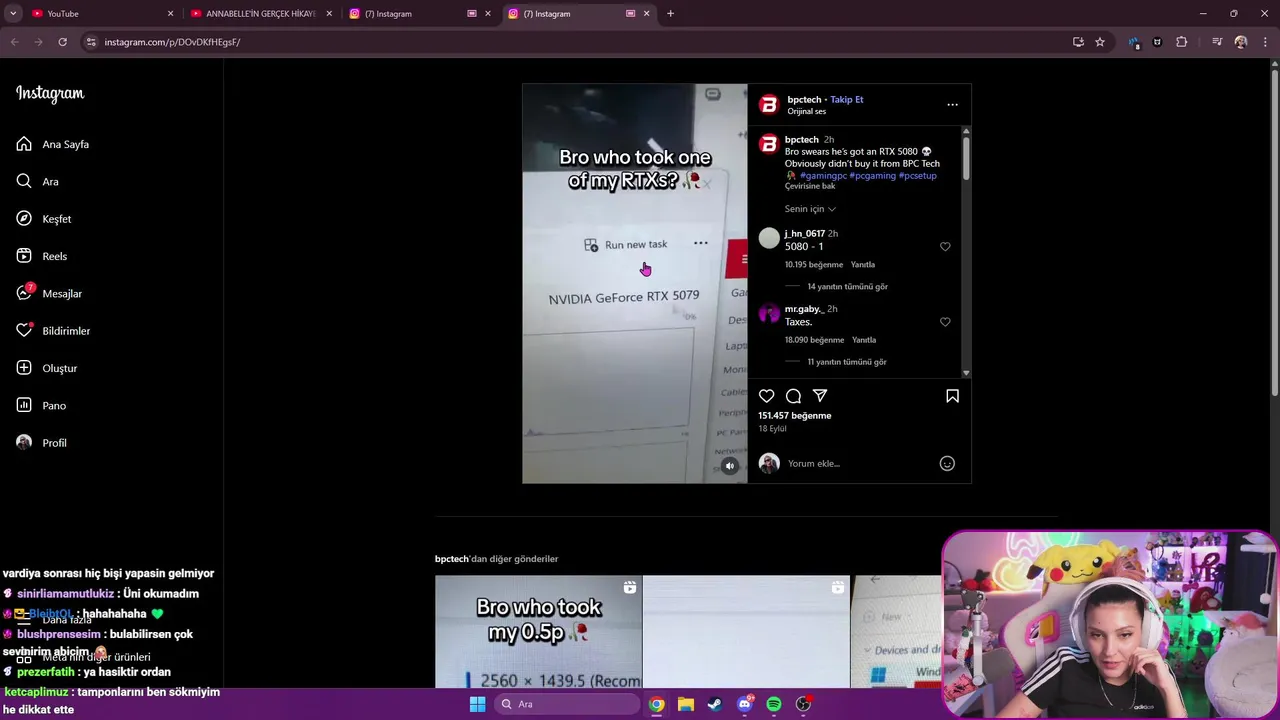Open Spotify from the taskbar
1280x720 pixels.
[774, 704]
